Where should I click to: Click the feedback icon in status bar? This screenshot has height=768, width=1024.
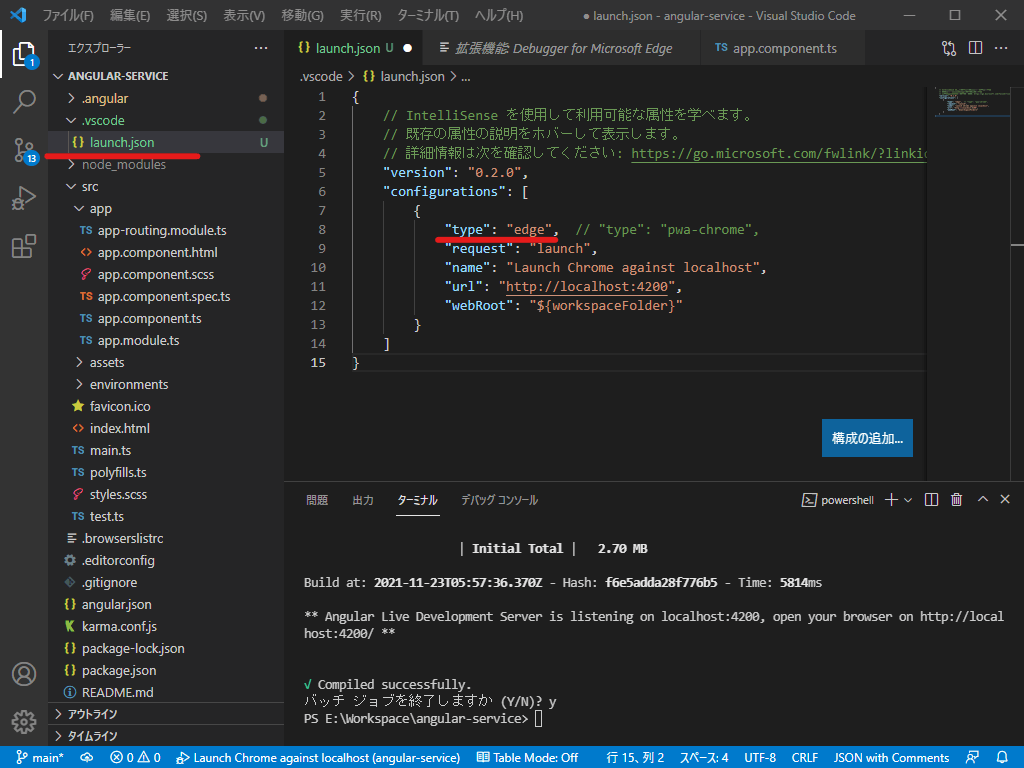coord(972,758)
